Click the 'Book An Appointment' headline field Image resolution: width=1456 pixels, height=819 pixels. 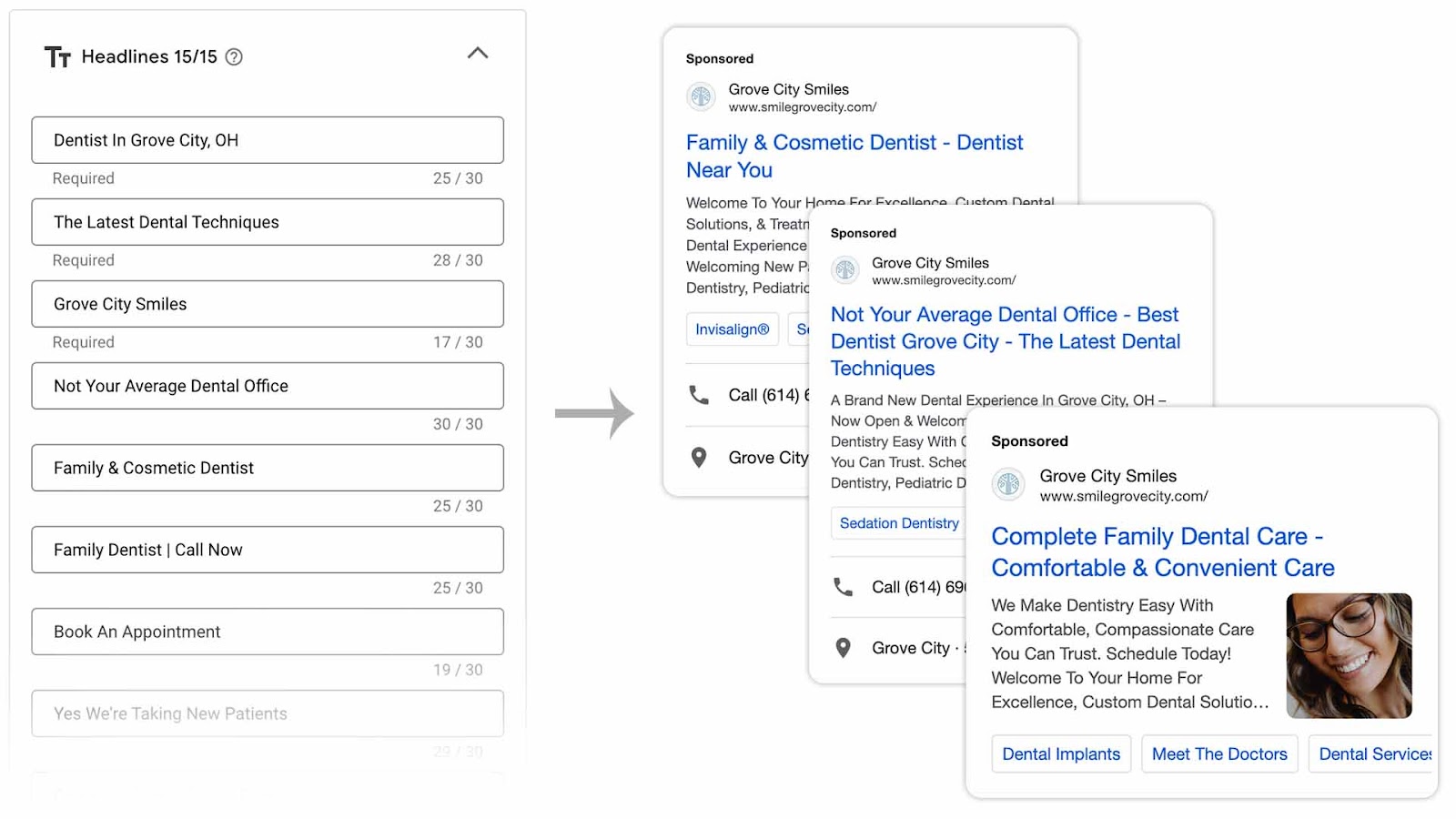point(268,632)
